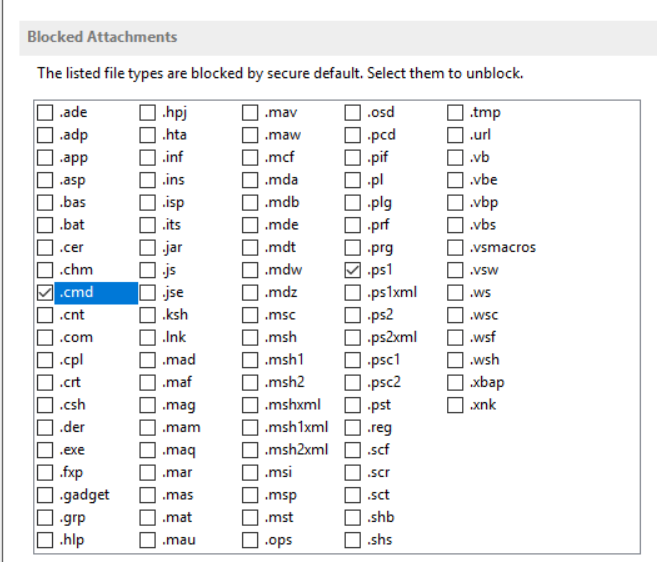Viewport: 657px width, 562px height.
Task: Click the .ps1 label text
Action: pos(380,270)
